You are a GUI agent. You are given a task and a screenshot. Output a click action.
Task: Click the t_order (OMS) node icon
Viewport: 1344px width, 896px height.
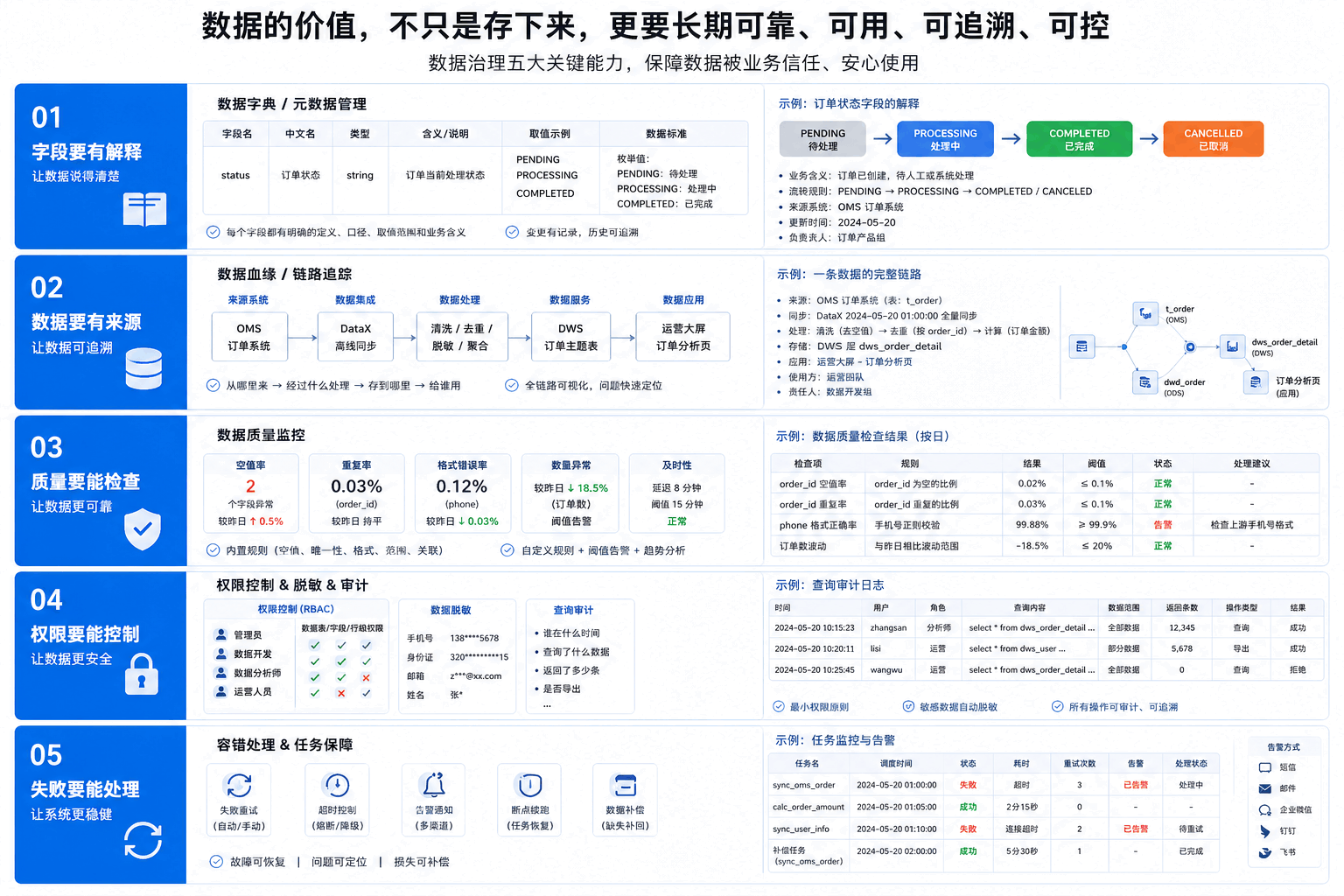click(x=1145, y=313)
